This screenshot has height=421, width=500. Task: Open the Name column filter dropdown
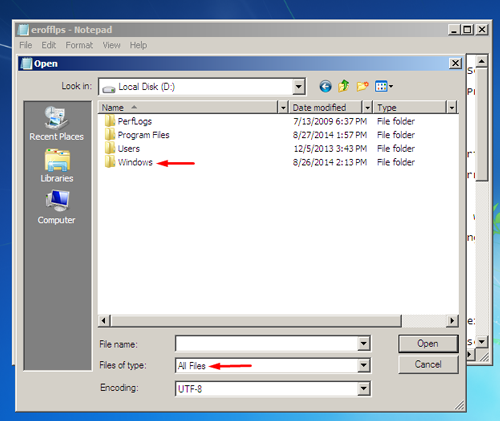[x=283, y=108]
